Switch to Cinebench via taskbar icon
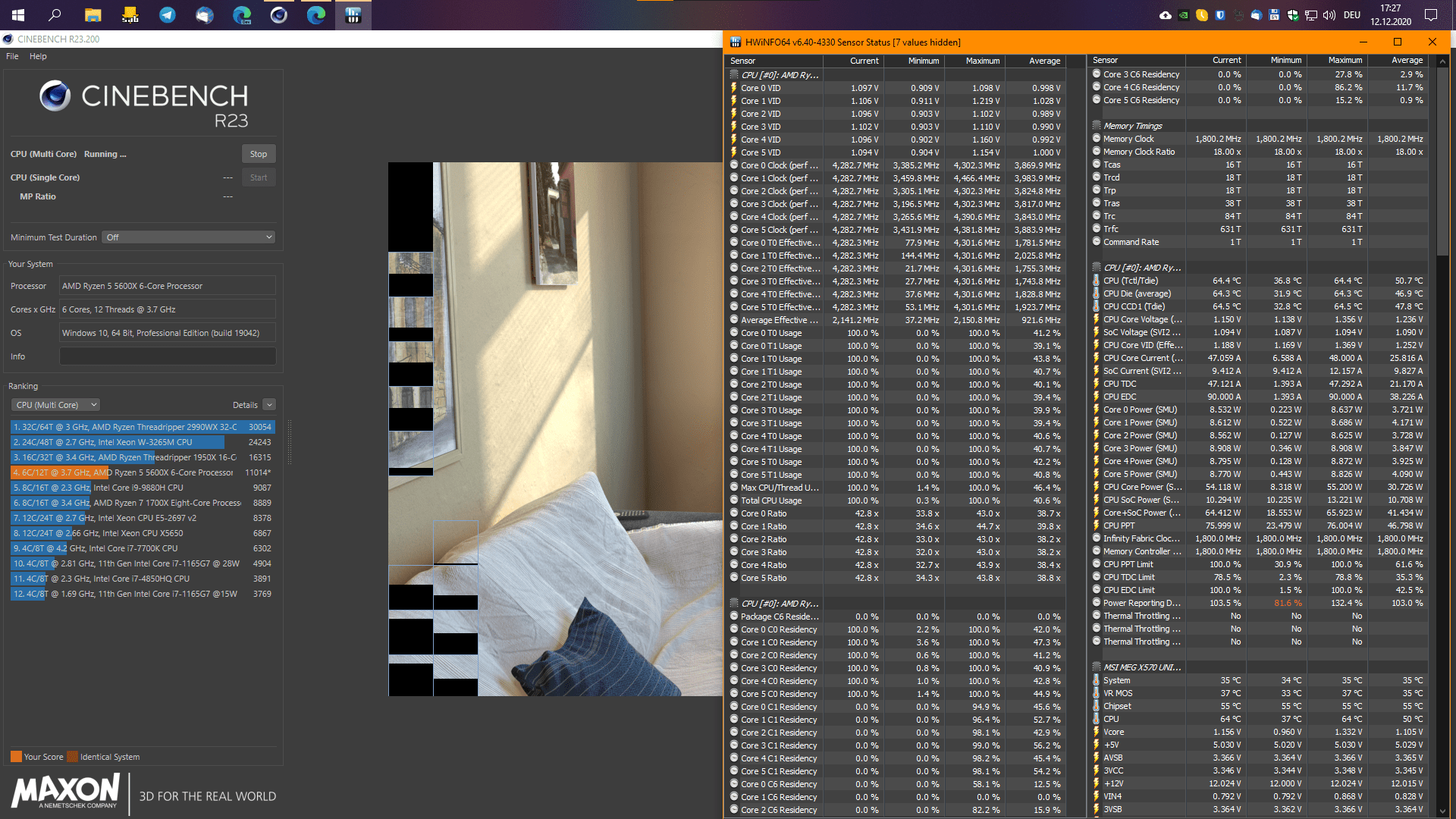 278,14
